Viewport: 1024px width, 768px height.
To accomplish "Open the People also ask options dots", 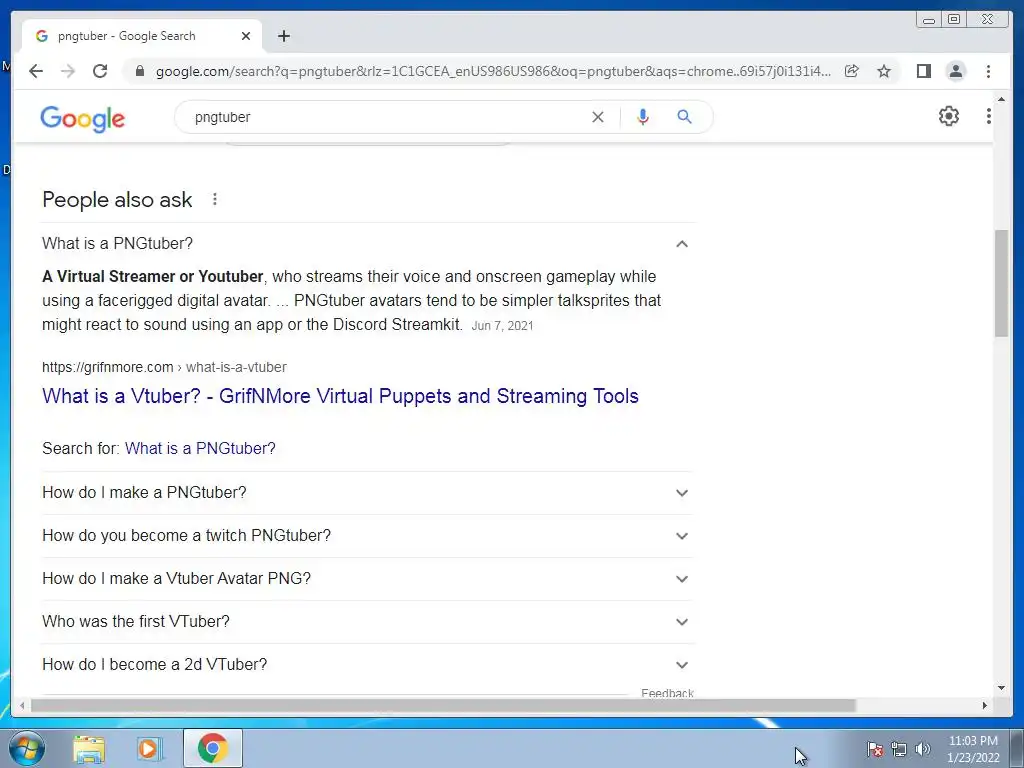I will 215,199.
